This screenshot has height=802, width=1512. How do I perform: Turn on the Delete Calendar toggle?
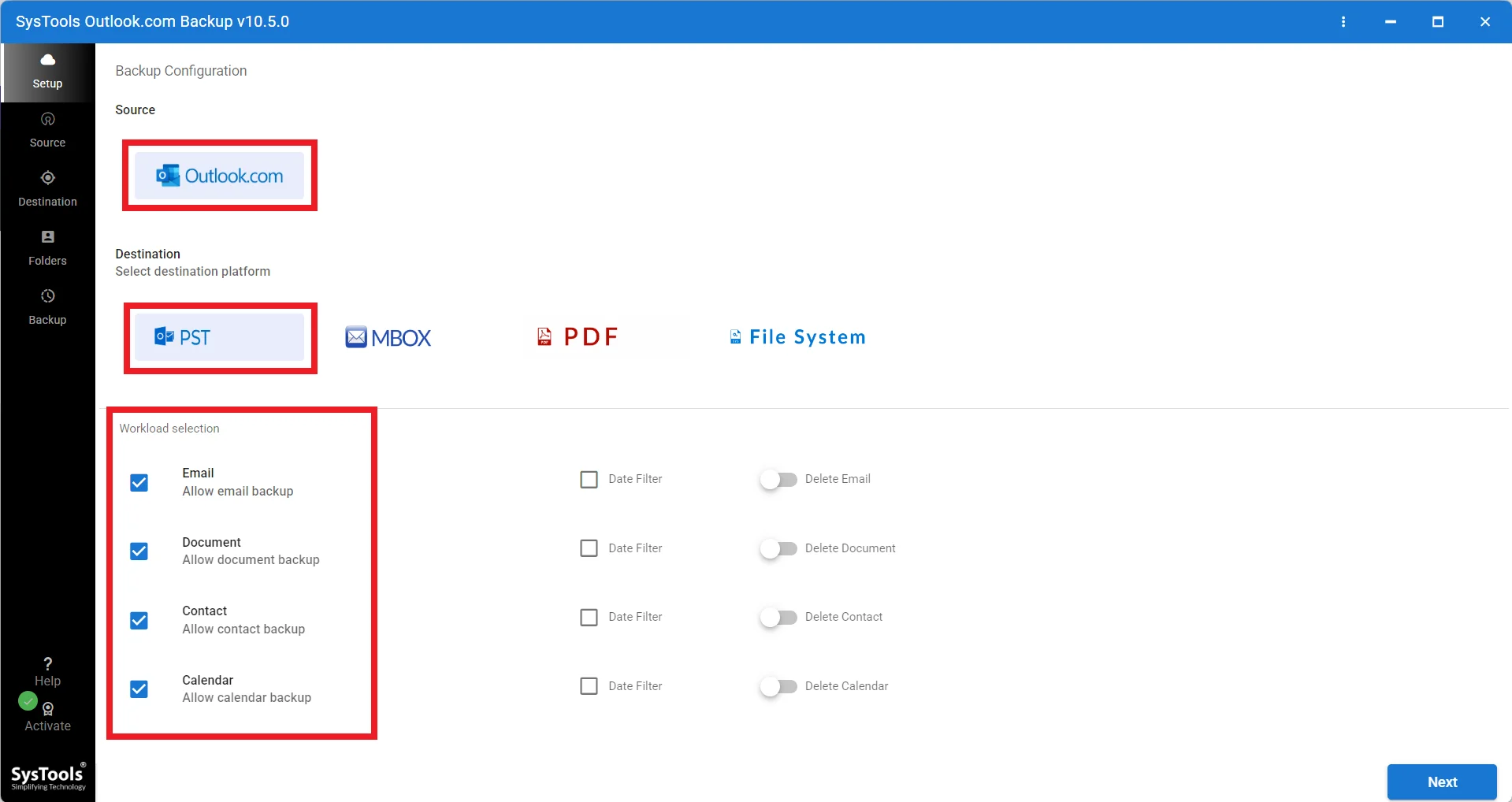(778, 686)
